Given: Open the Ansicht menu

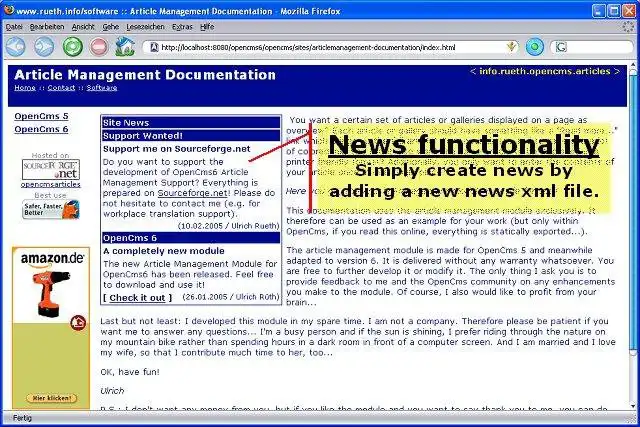Looking at the screenshot, I should (83, 27).
